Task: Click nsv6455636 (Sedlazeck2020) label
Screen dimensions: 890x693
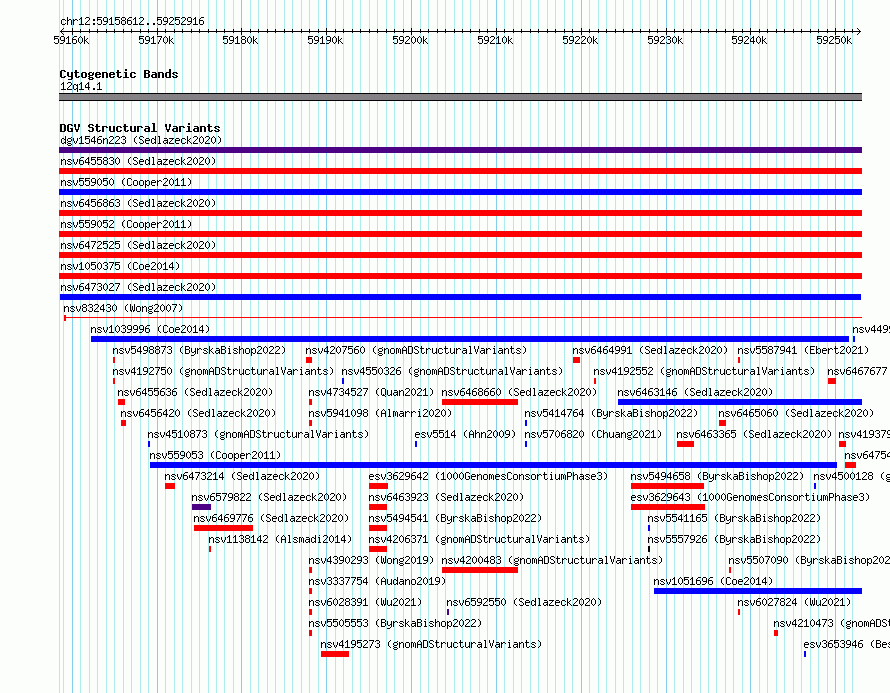Action: pos(195,392)
